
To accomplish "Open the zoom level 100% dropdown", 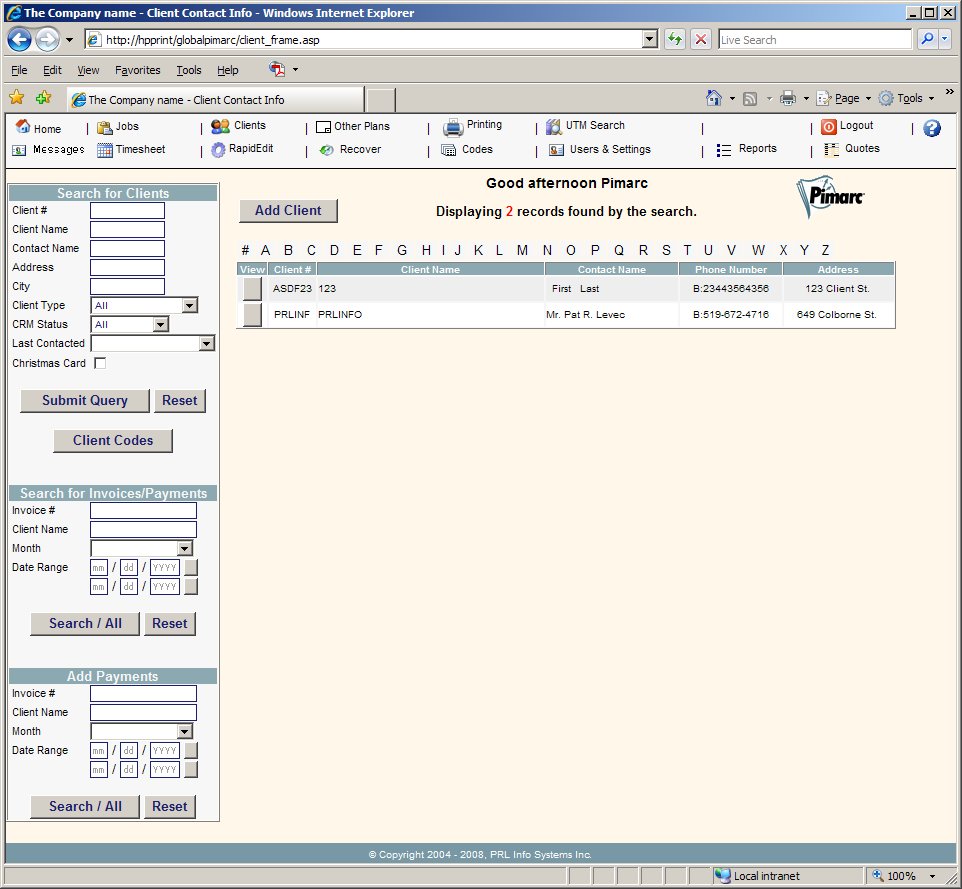I will 933,876.
